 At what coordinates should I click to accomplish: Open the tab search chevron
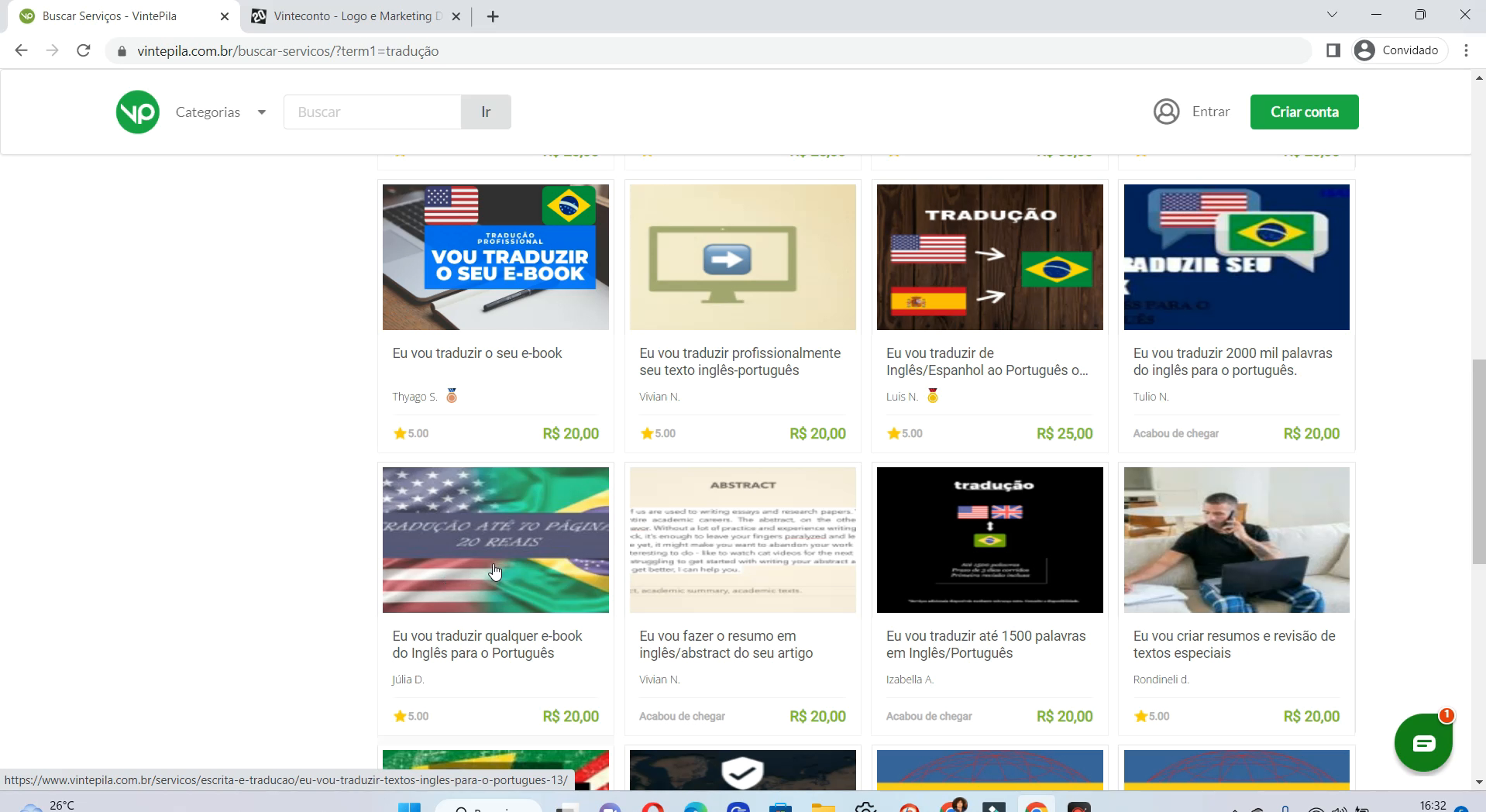pos(1331,14)
